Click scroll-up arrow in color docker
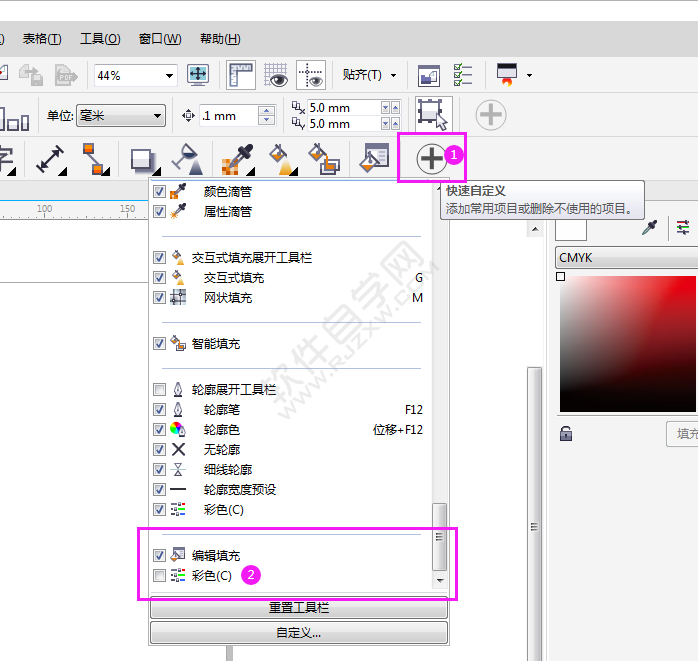The image size is (698, 661). (535, 230)
